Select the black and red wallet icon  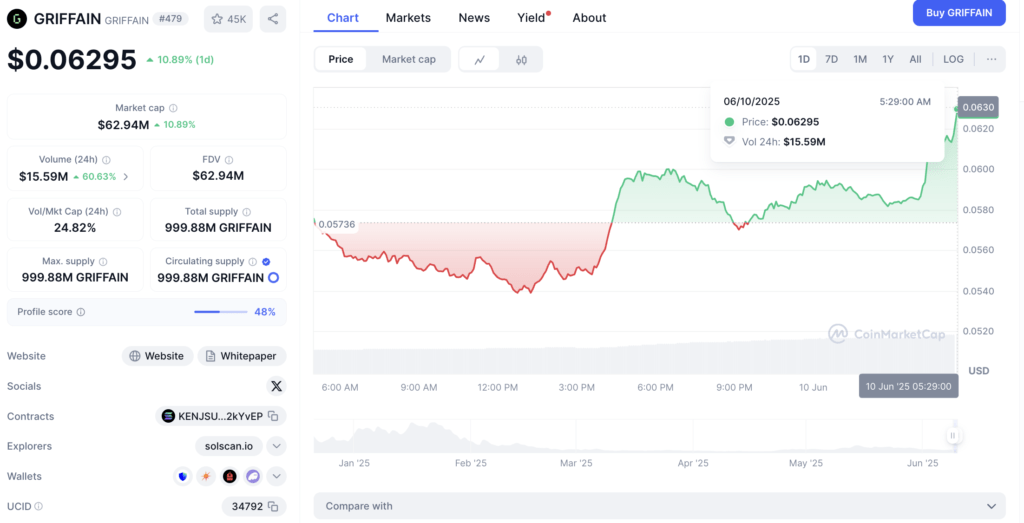[229, 477]
